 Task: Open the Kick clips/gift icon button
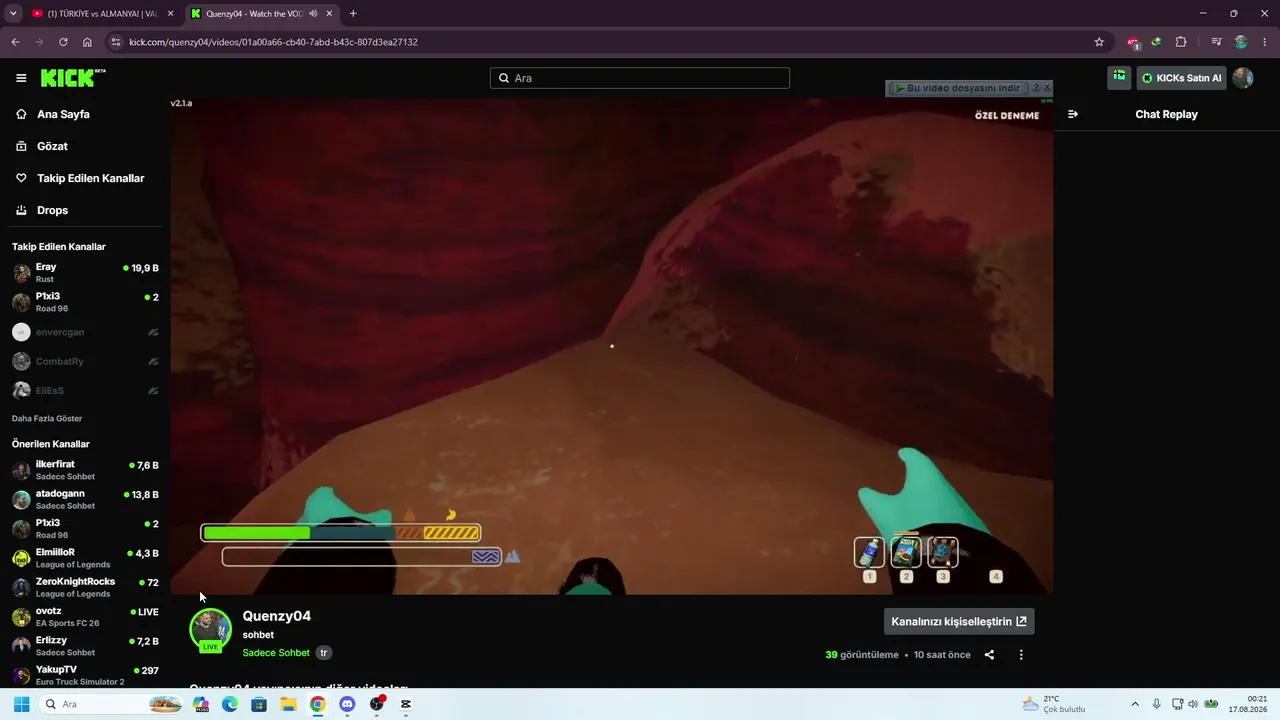coord(1119,77)
